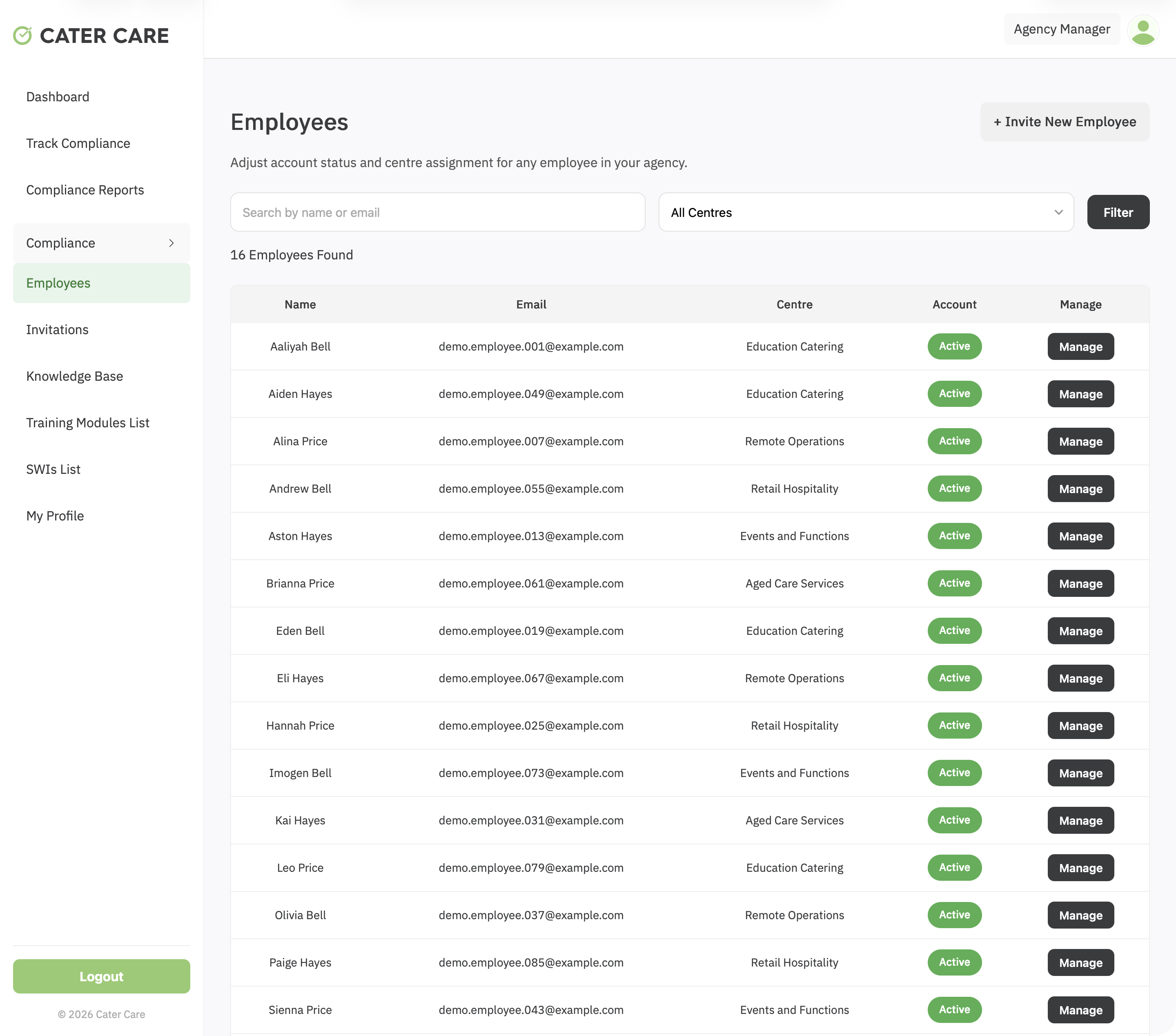
Task: Open Track Compliance page
Action: click(78, 143)
